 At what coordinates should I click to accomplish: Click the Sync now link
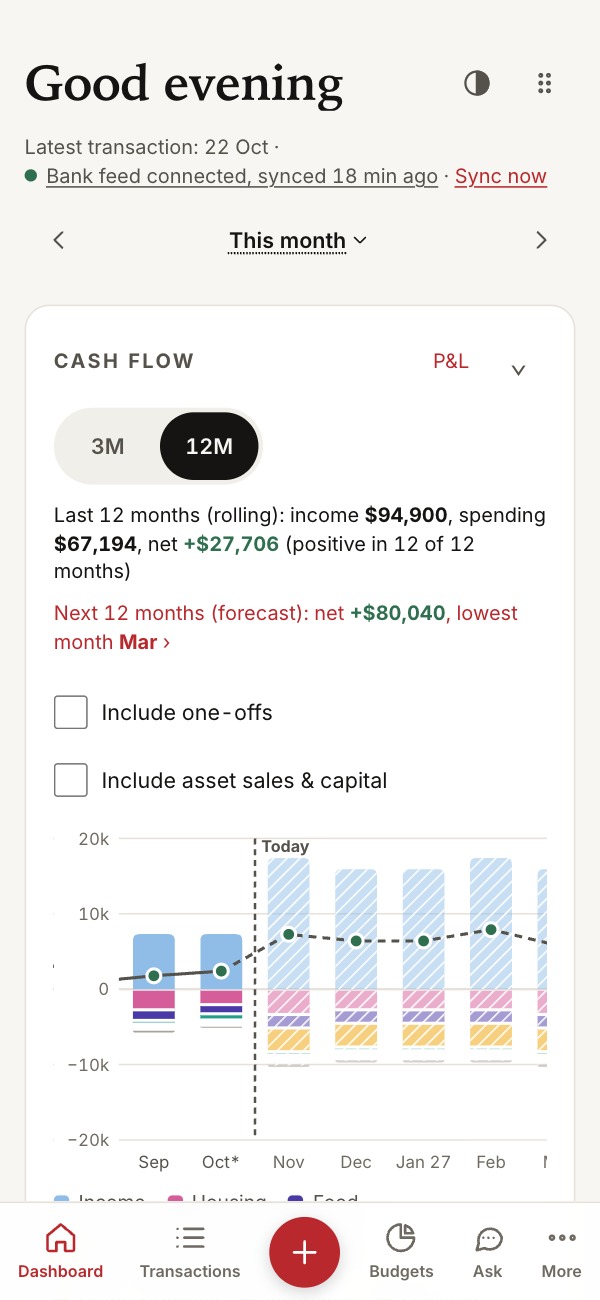501,177
